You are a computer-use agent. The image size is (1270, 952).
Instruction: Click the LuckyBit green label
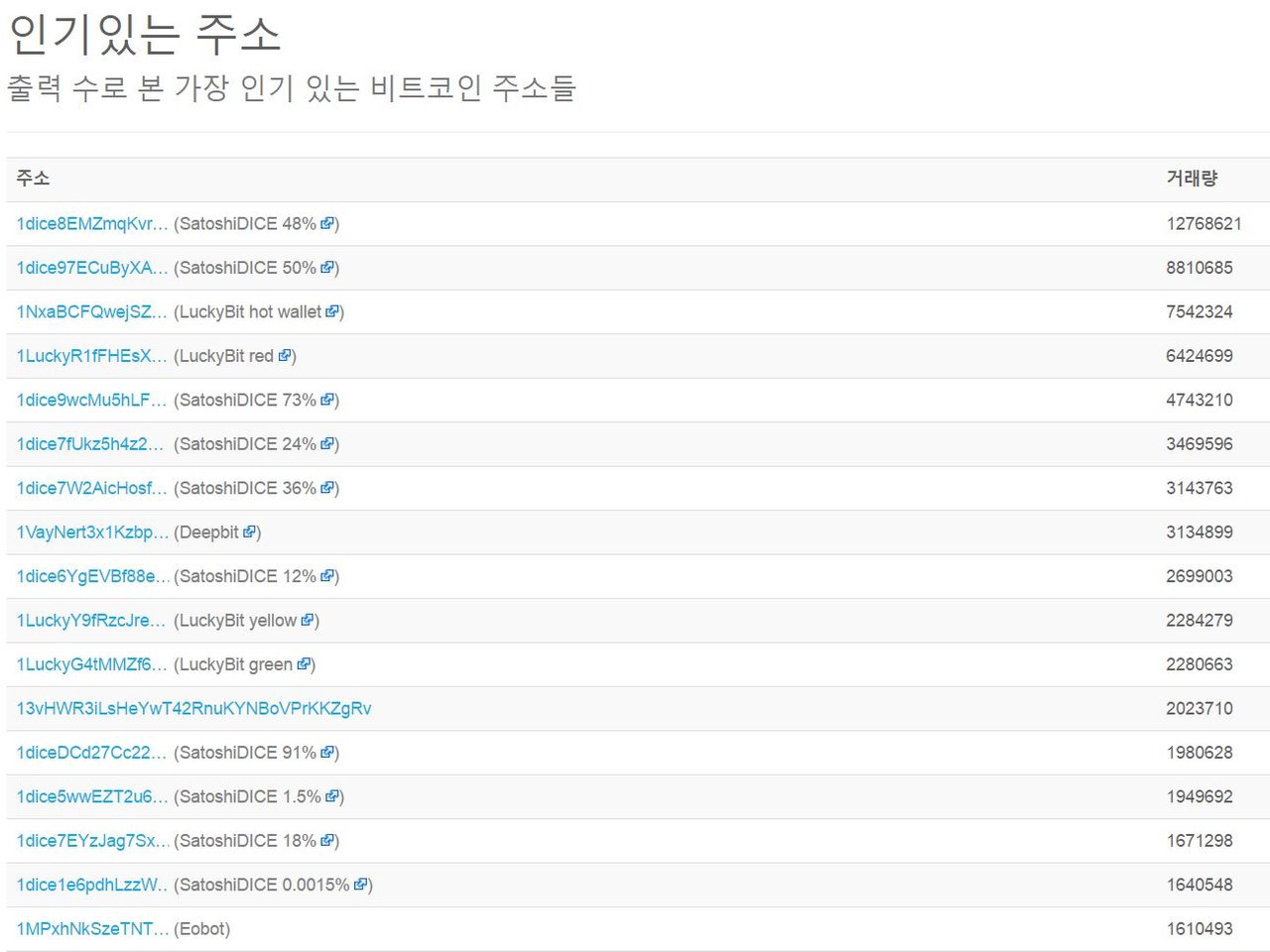point(236,664)
